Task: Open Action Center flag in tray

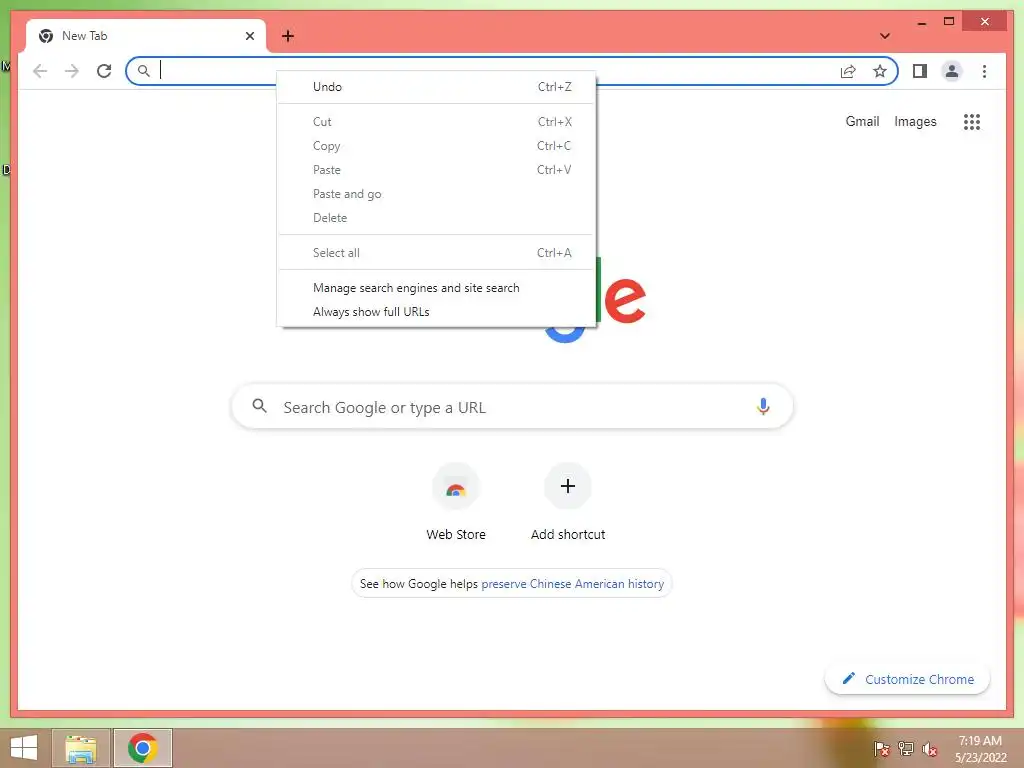Action: 881,748
